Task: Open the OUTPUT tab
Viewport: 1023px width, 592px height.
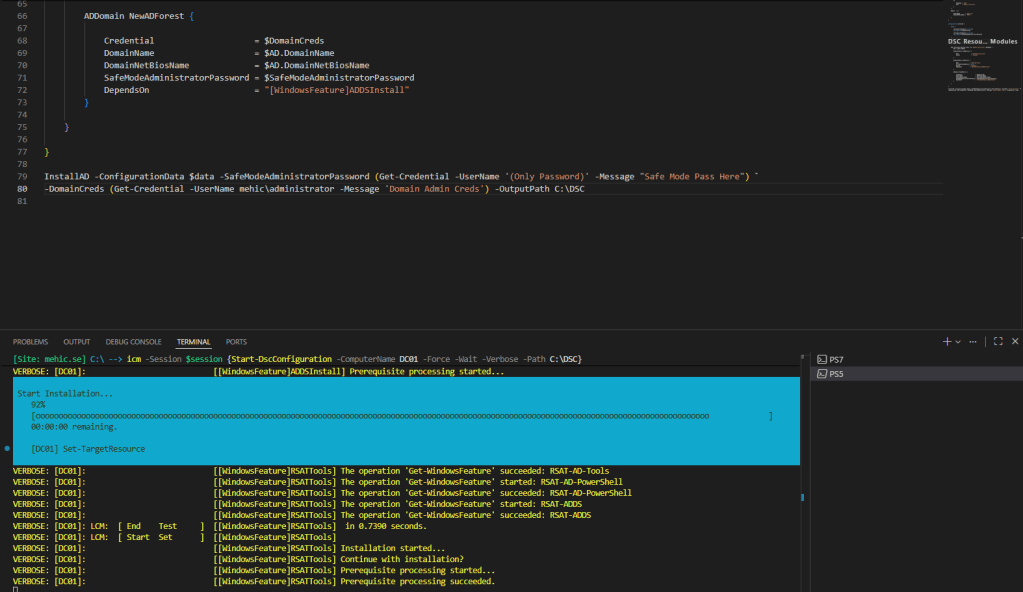Action: (77, 342)
